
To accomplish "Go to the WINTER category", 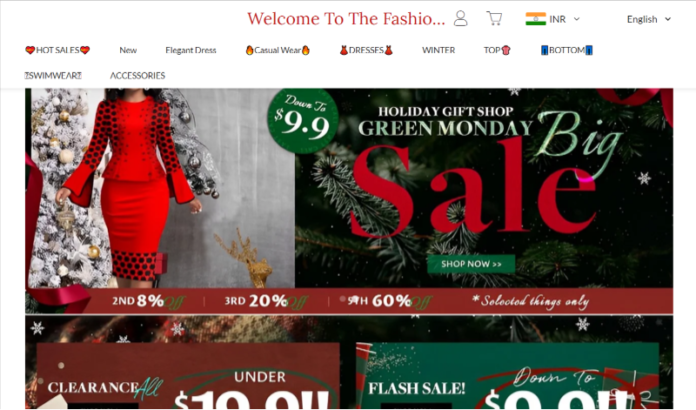I will coord(438,50).
